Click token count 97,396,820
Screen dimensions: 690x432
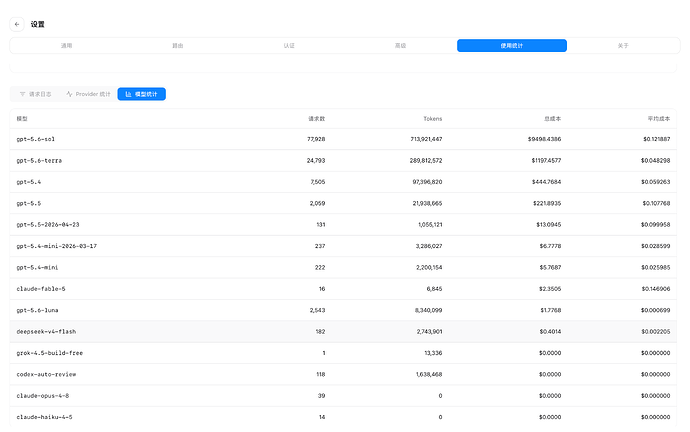(427, 182)
